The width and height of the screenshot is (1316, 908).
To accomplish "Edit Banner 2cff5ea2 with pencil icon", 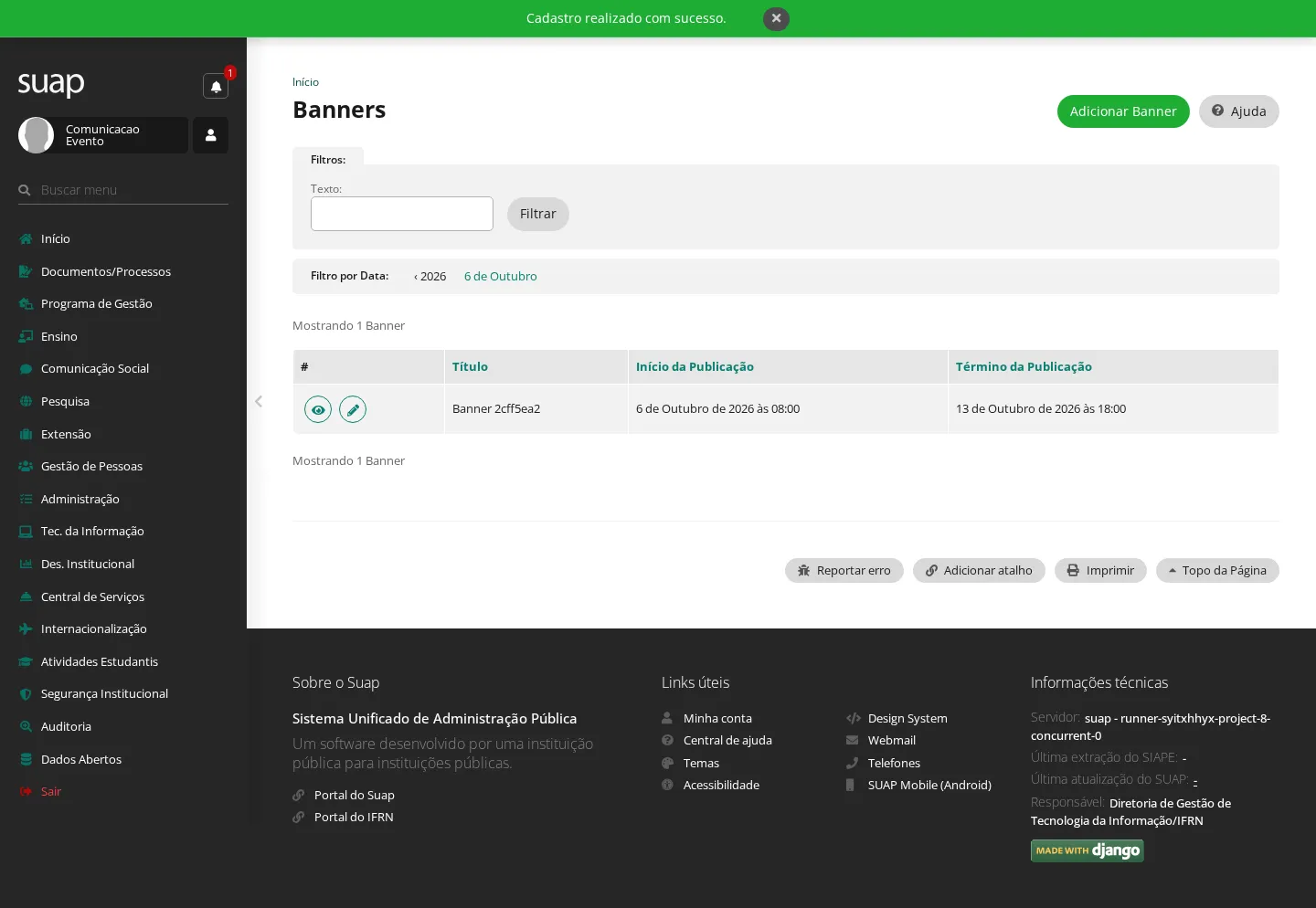I will click(x=353, y=409).
